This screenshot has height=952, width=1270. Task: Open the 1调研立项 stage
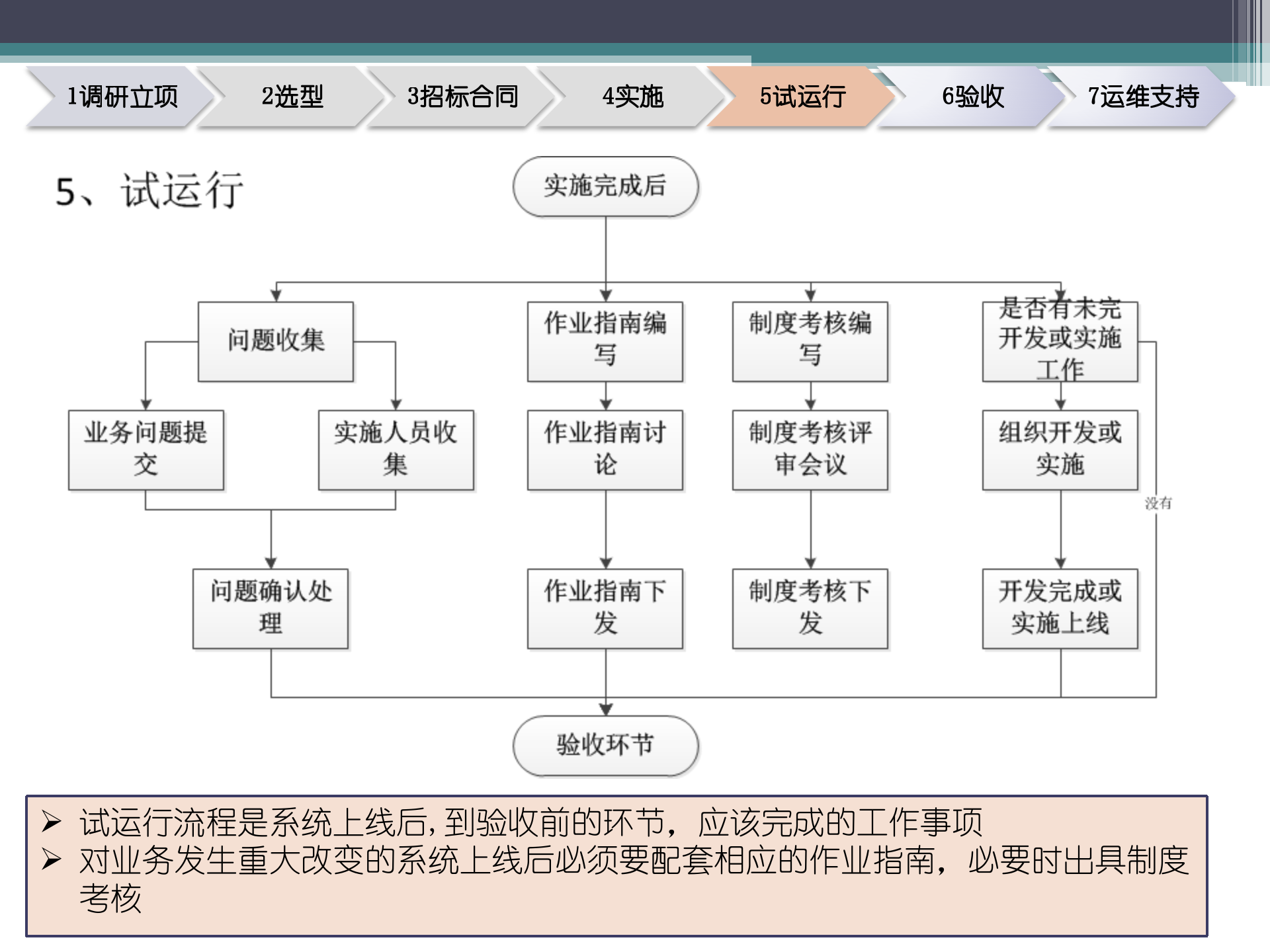pos(122,98)
